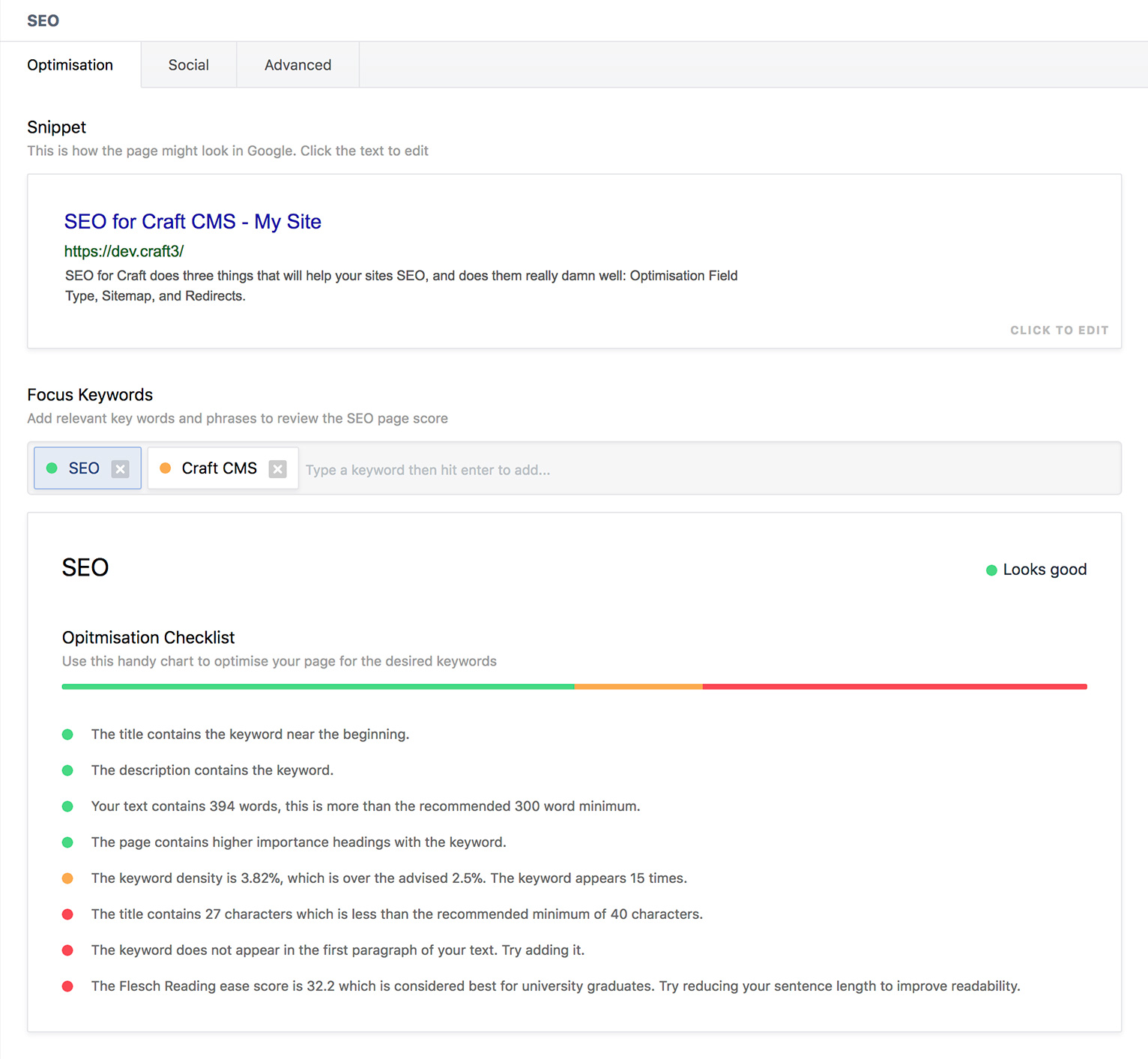Image resolution: width=1148 pixels, height=1059 pixels.
Task: Open the SEO for Craft CMS title link
Action: 192,222
